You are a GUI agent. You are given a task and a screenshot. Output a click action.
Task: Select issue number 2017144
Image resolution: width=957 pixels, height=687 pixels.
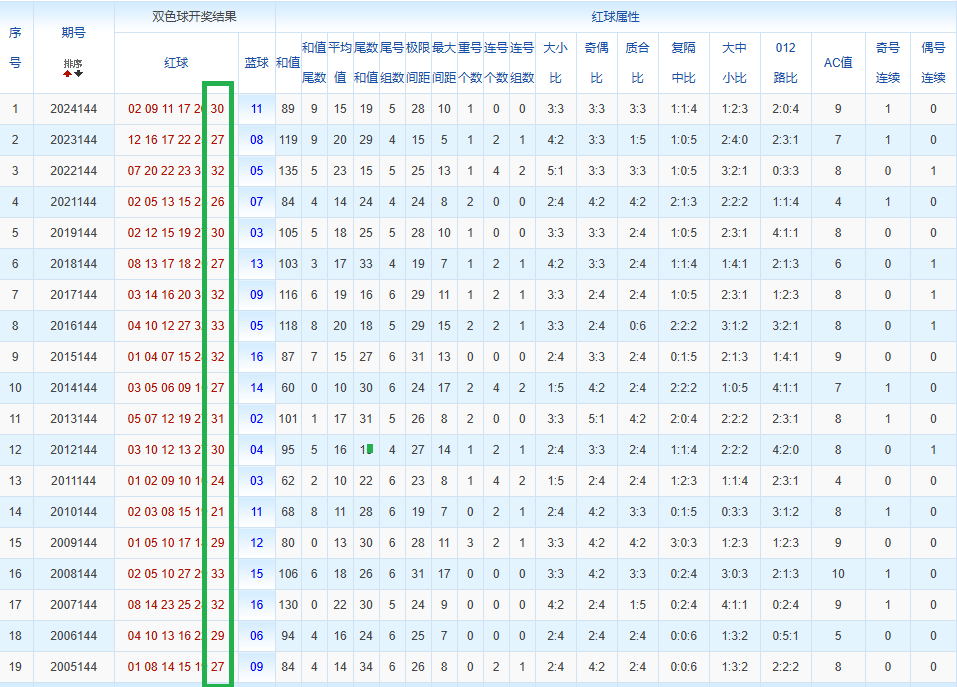(73, 295)
